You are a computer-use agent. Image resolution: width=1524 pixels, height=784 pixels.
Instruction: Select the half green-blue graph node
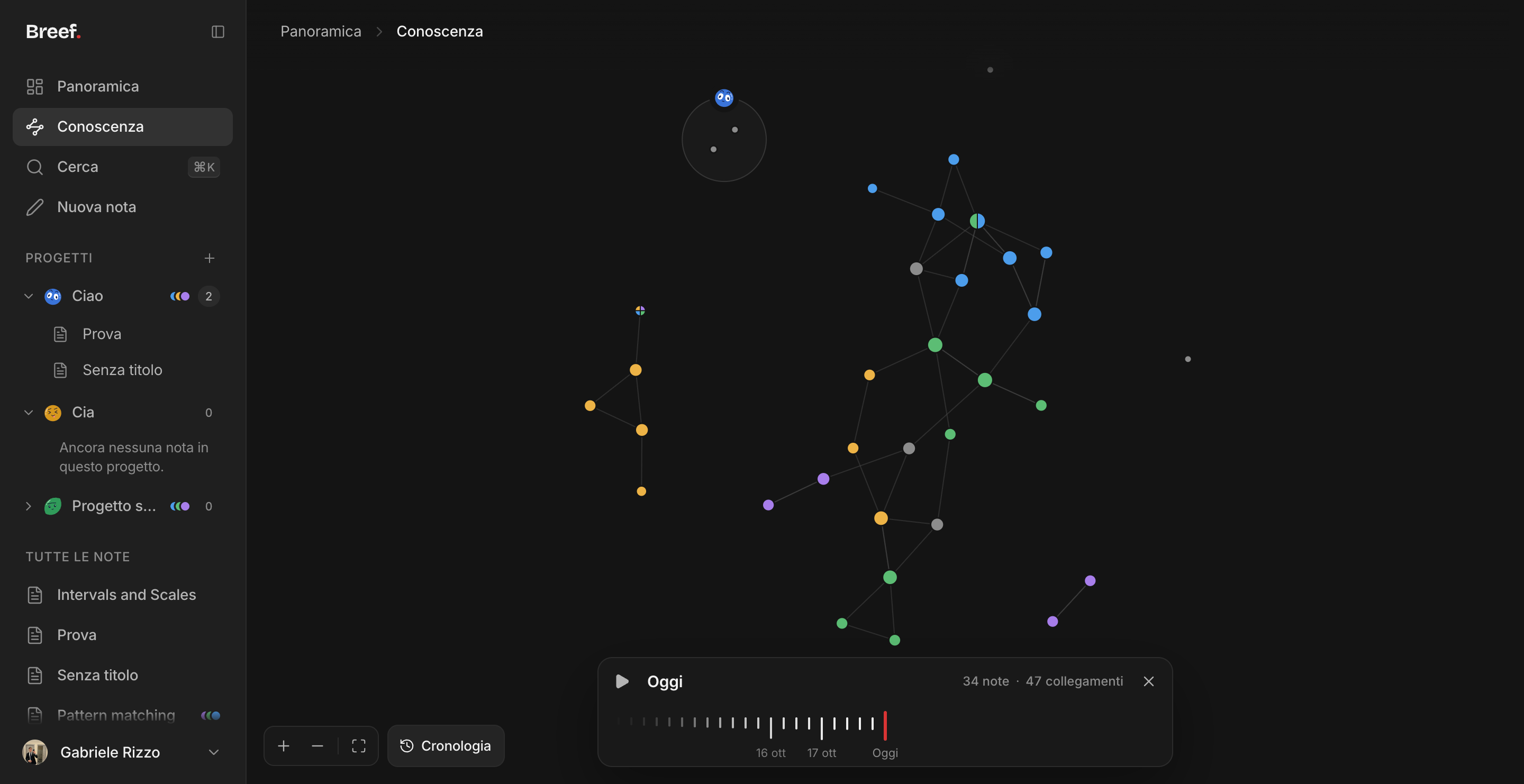click(x=977, y=221)
